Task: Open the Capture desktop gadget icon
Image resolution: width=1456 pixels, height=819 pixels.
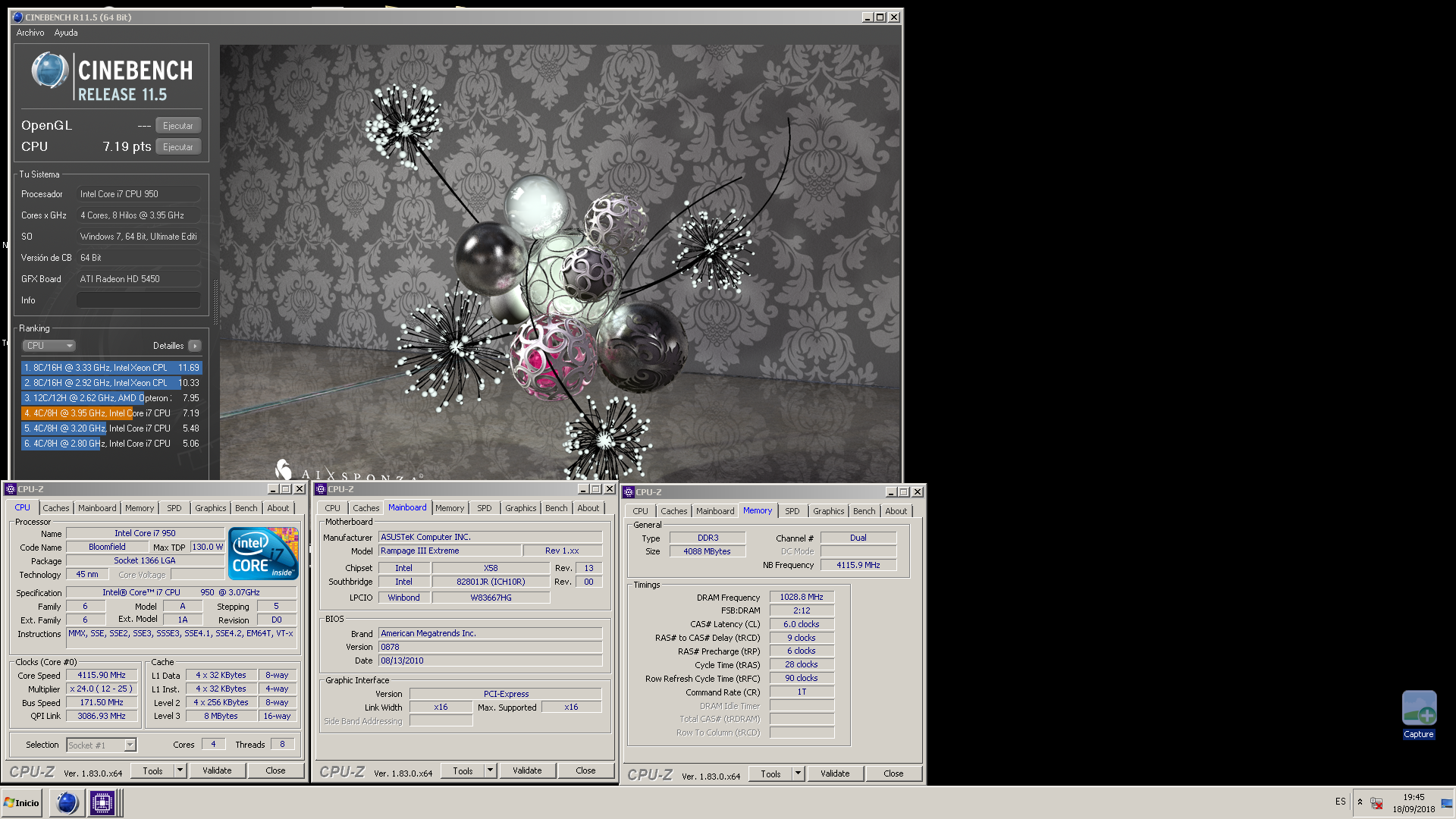Action: coord(1418,714)
